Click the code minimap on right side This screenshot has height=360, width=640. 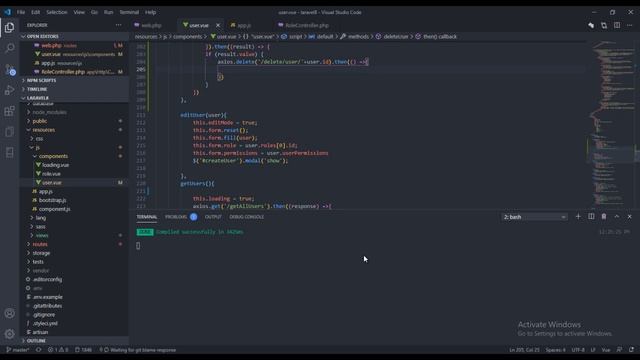[x=611, y=124]
